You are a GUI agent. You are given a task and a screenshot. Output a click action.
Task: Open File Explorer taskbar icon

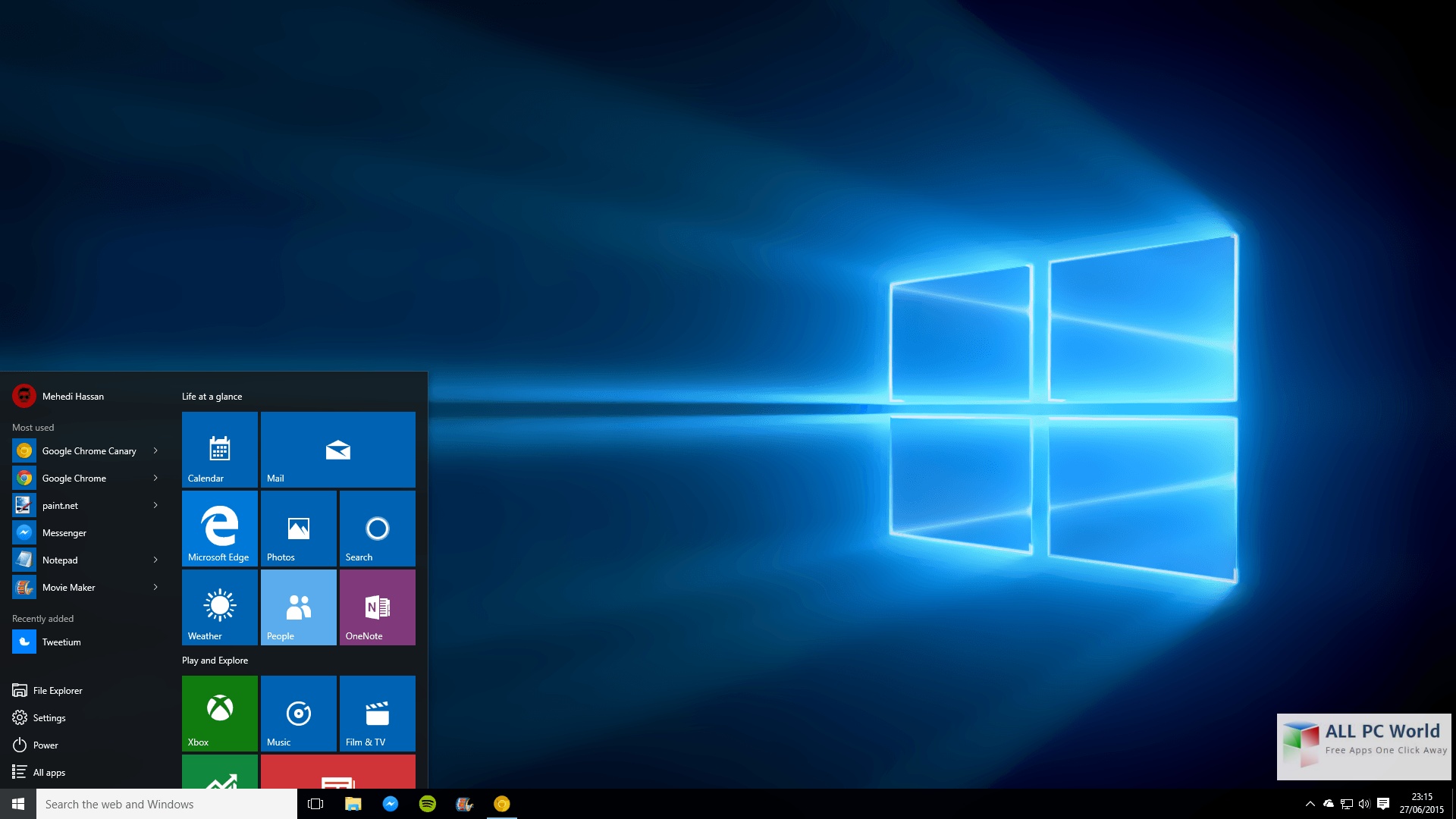[353, 804]
